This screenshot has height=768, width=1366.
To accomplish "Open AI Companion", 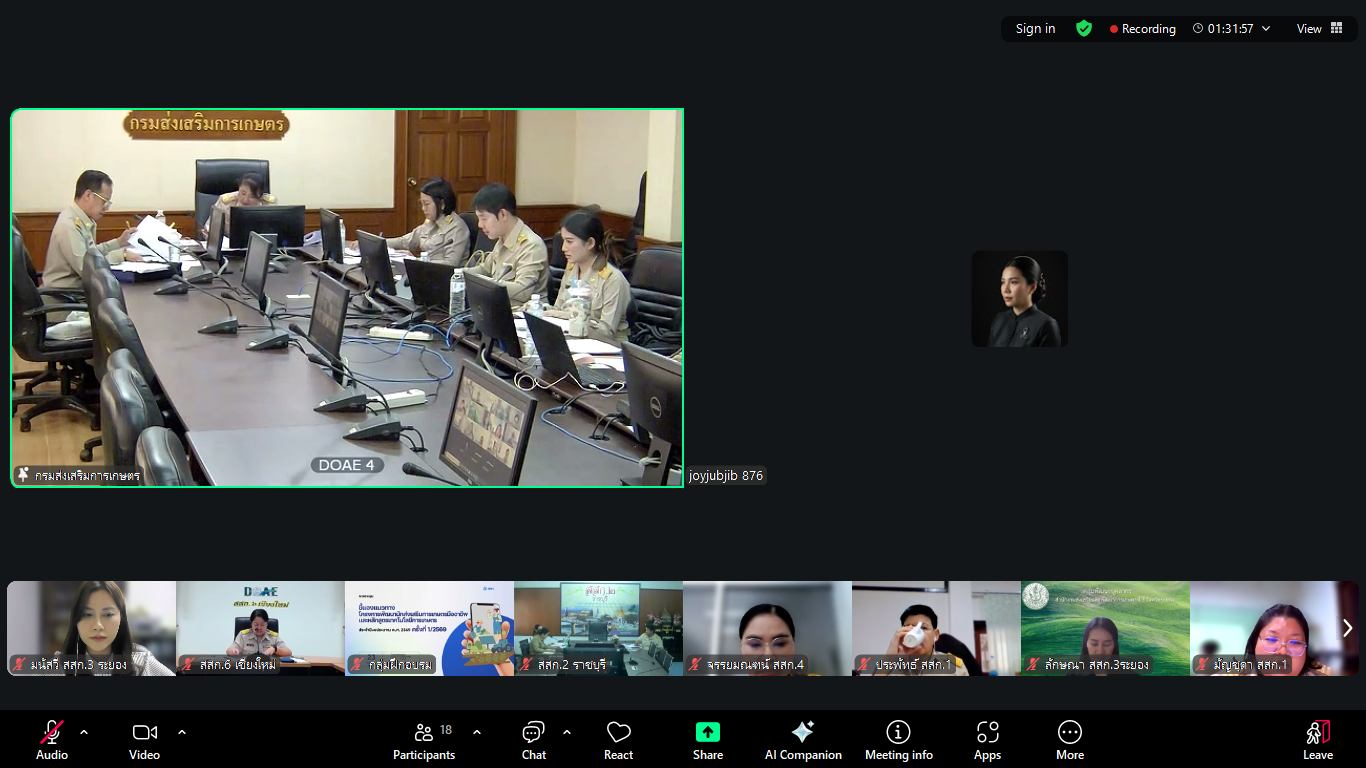I will (803, 740).
